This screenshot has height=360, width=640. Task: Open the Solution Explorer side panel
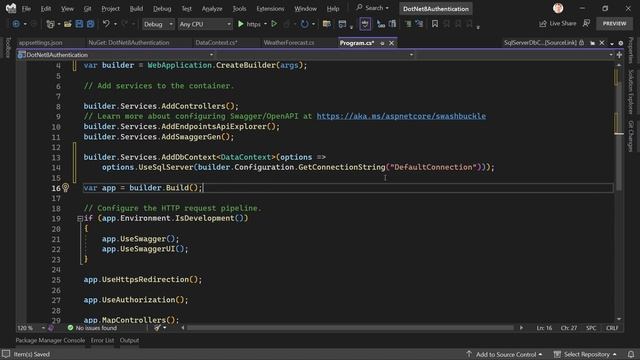click(x=631, y=92)
